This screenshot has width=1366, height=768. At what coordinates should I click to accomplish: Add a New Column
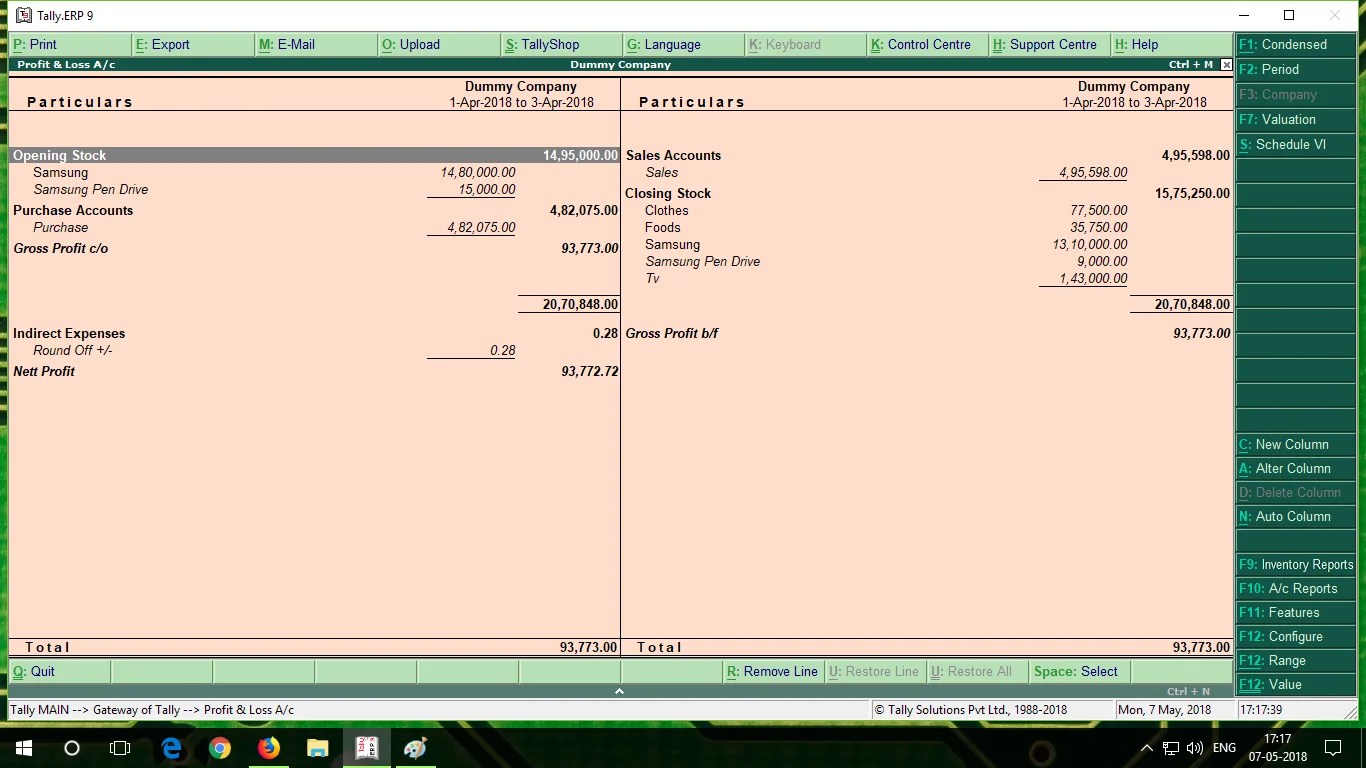[x=1296, y=445]
